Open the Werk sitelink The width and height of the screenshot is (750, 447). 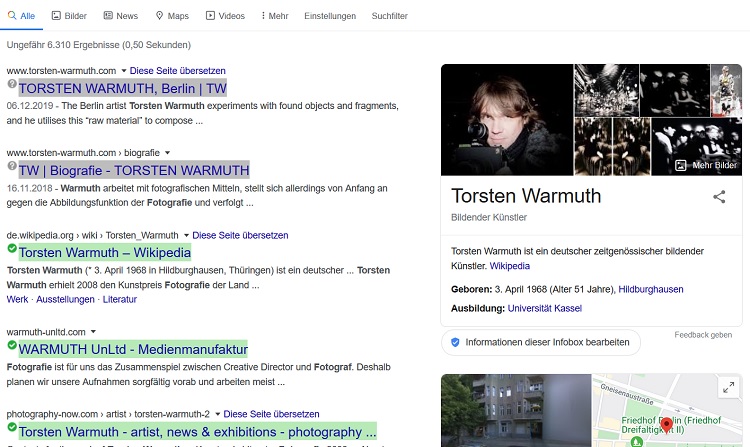tap(17, 299)
